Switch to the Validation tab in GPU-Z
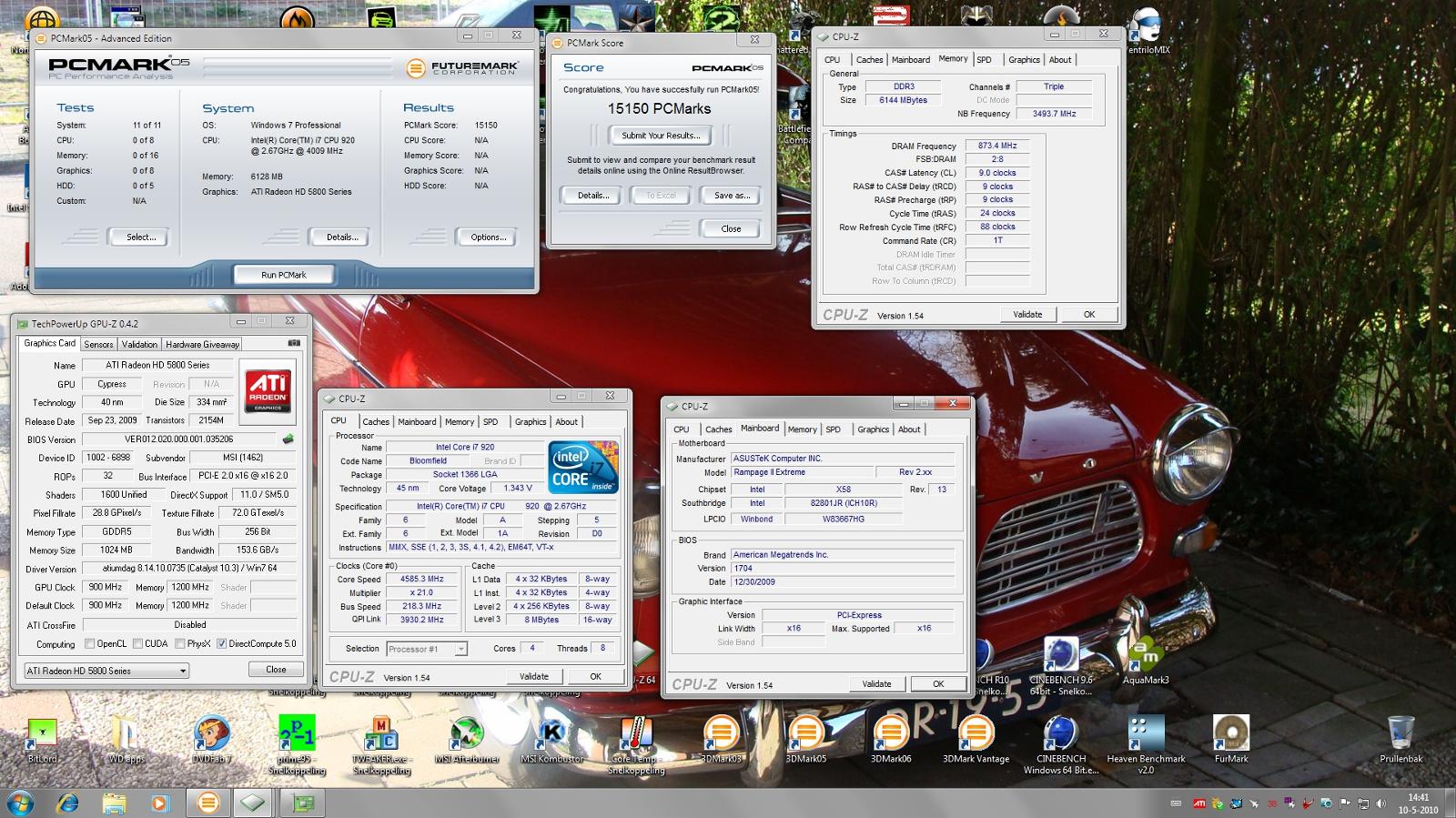The height and width of the screenshot is (818, 1456). click(x=139, y=344)
